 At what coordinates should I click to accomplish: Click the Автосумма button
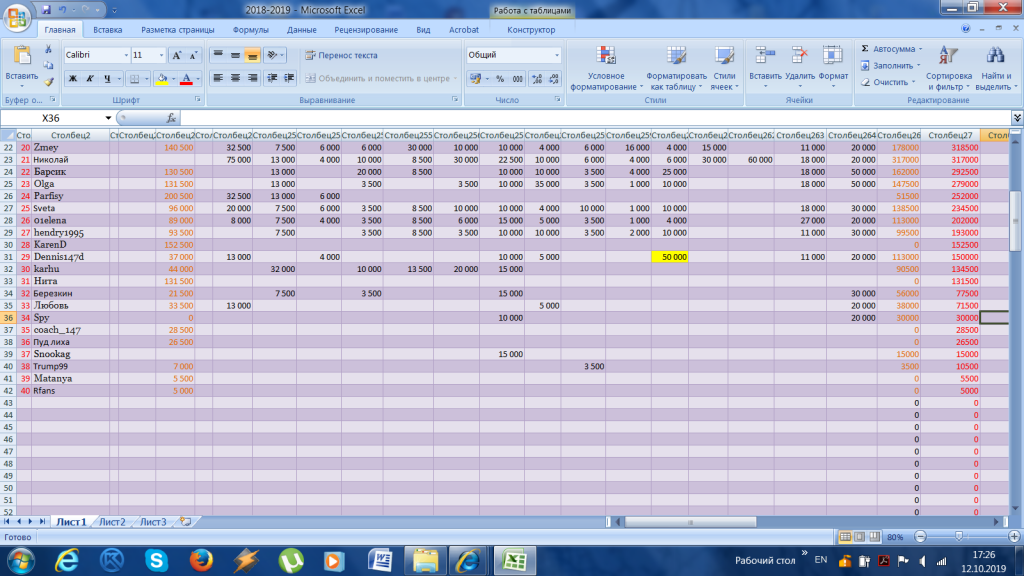tap(890, 48)
